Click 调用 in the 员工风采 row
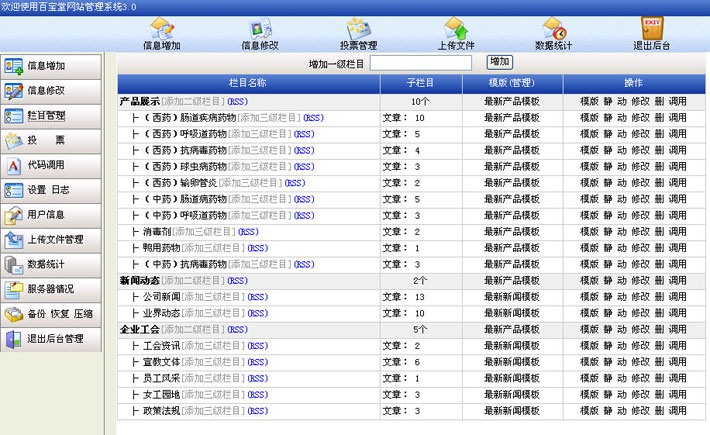 tap(678, 379)
